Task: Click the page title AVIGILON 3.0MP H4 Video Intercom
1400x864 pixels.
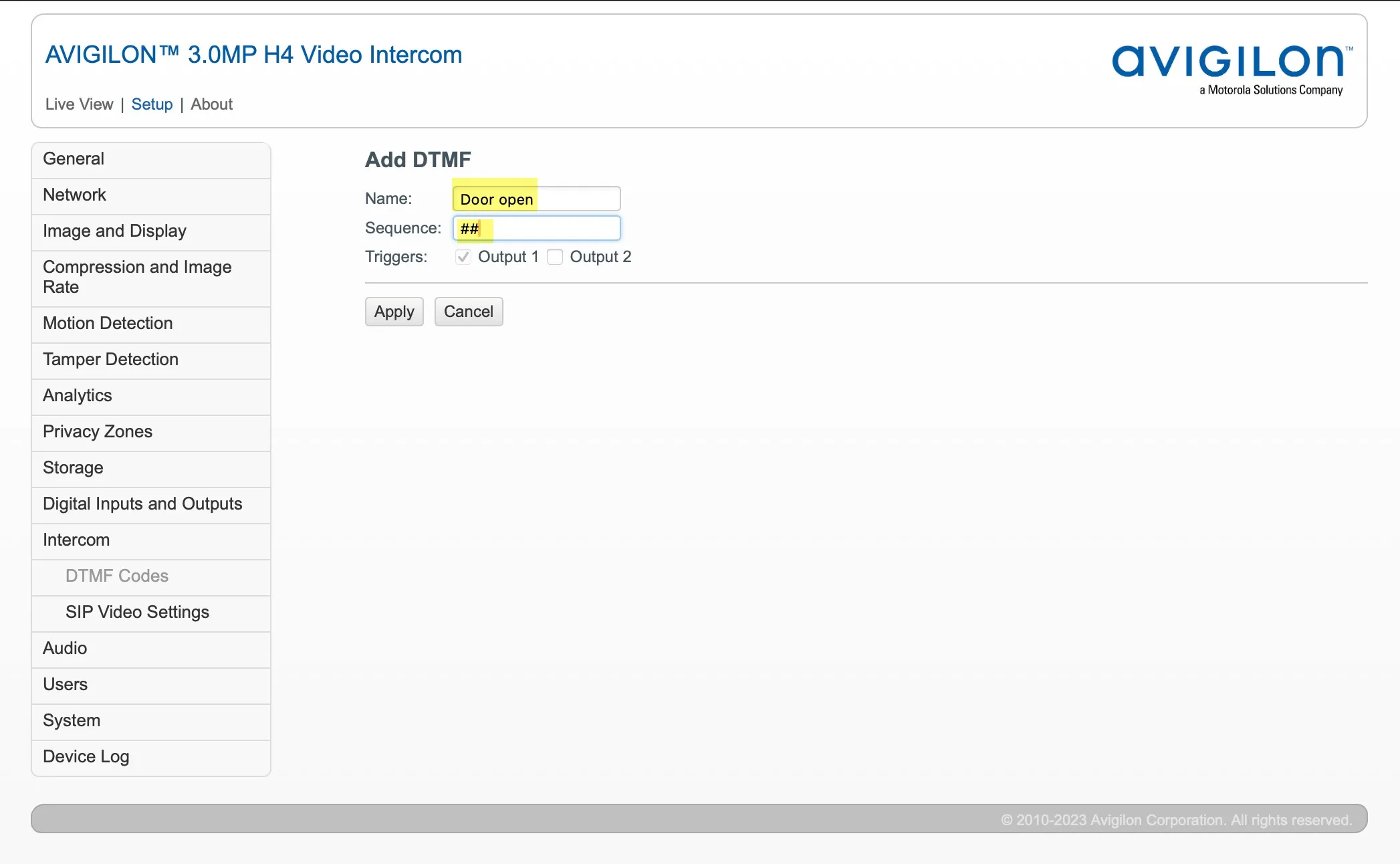Action: [x=253, y=55]
